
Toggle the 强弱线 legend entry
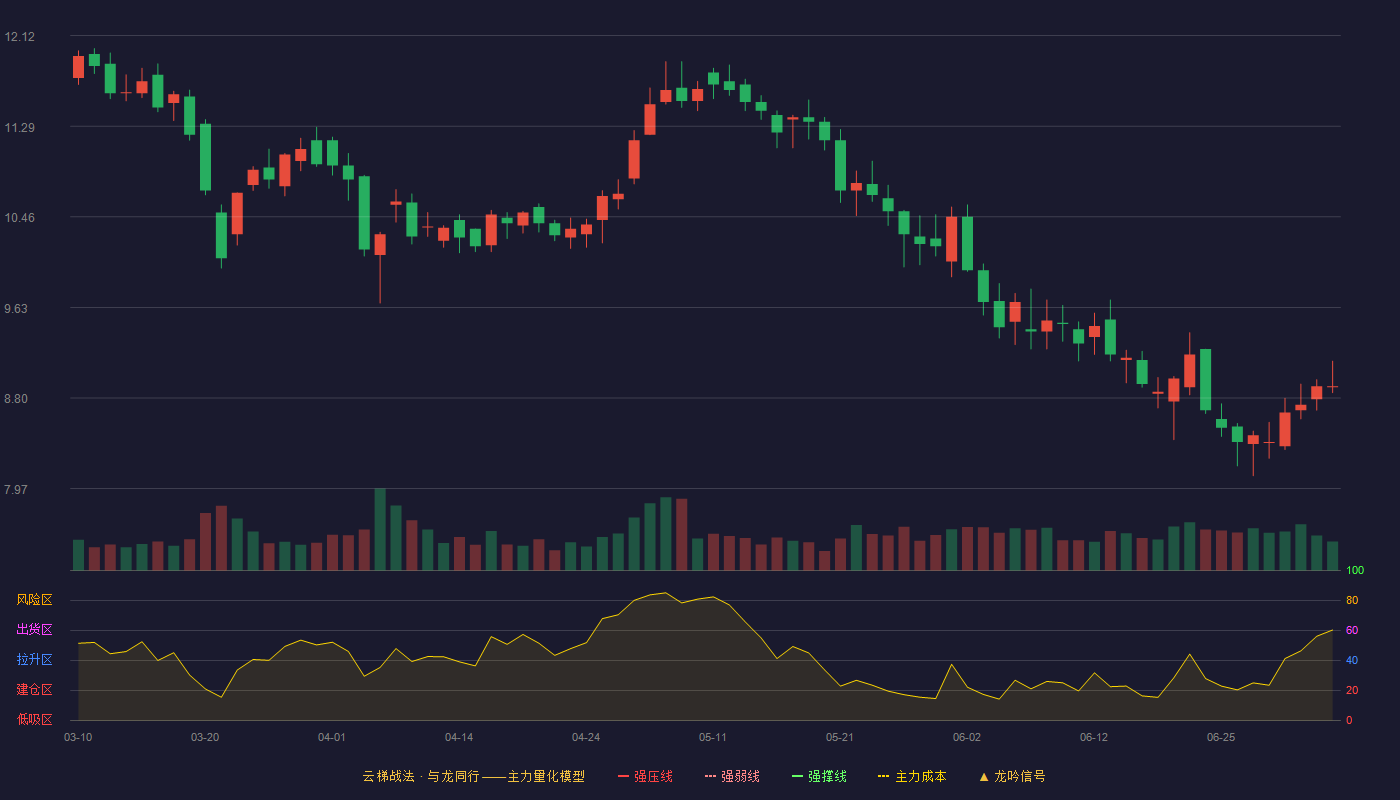coord(732,776)
